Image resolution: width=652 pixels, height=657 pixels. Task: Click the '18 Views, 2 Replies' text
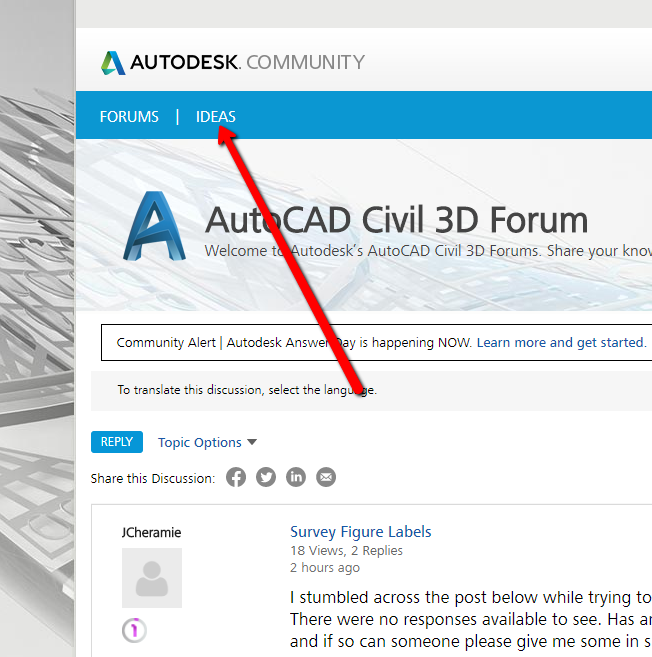pos(346,550)
